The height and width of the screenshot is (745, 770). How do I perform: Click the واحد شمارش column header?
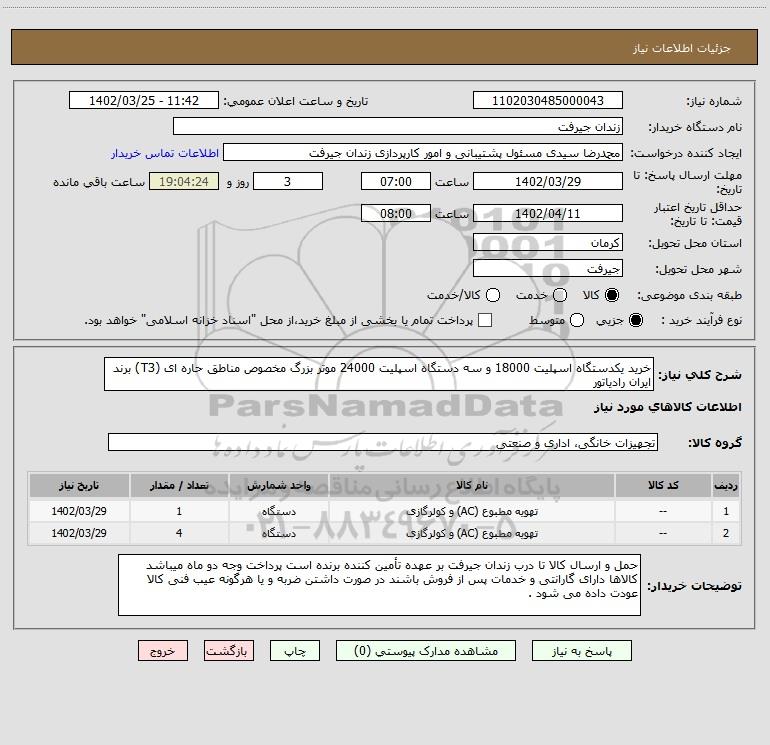click(278, 485)
